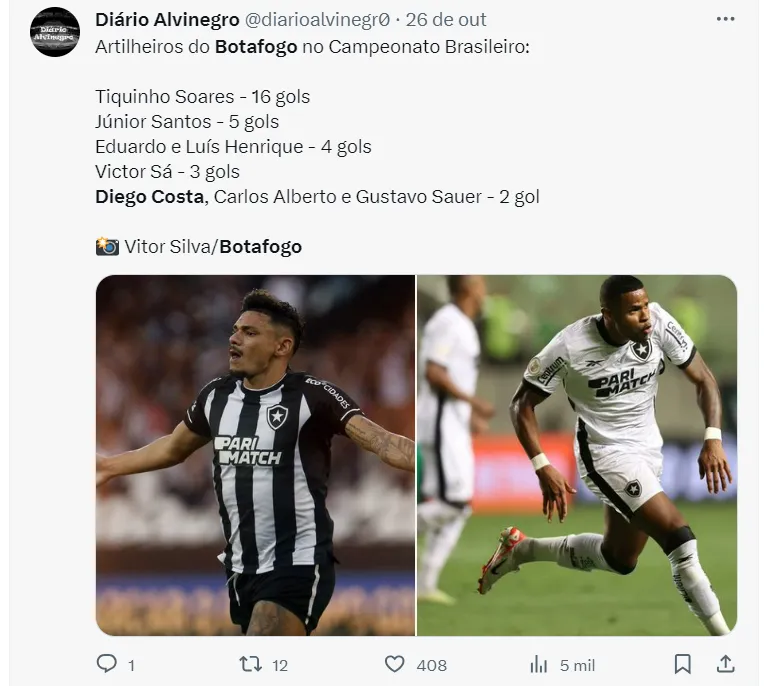This screenshot has height=686, width=767.
Task: Click the like count 408
Action: tap(431, 665)
